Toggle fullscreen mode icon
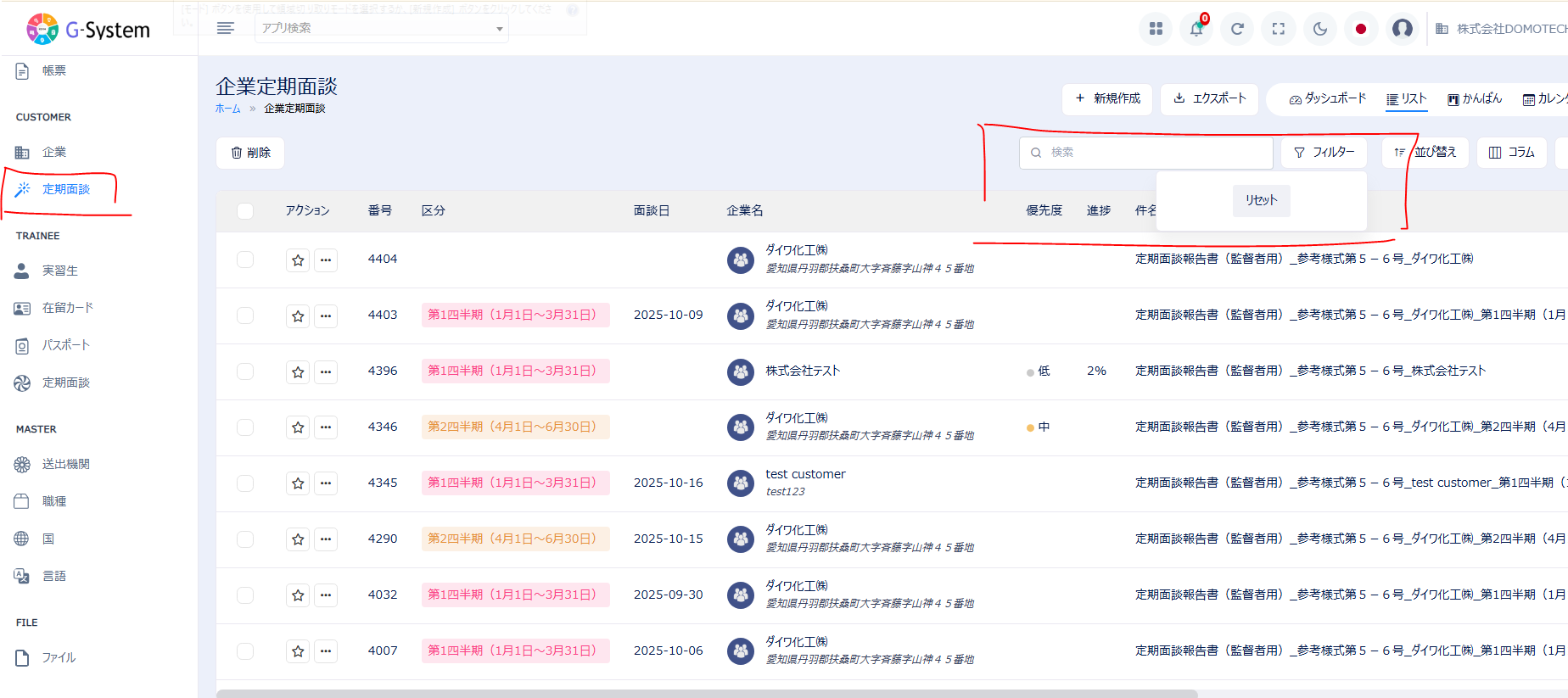The width and height of the screenshot is (1568, 698). tap(1278, 29)
